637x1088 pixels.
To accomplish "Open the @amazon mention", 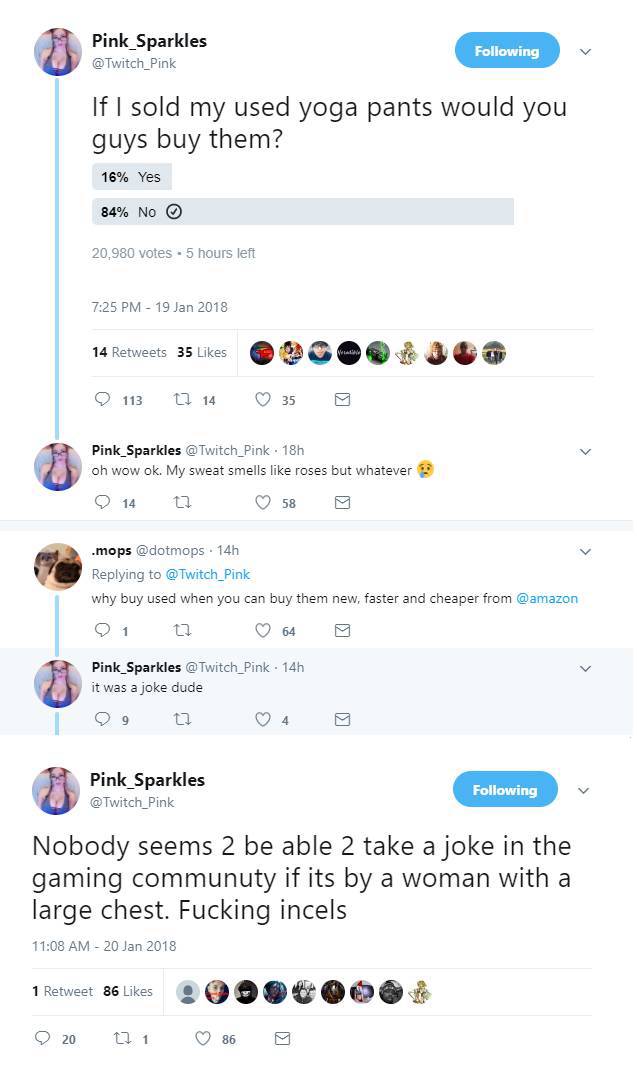I will pos(550,598).
